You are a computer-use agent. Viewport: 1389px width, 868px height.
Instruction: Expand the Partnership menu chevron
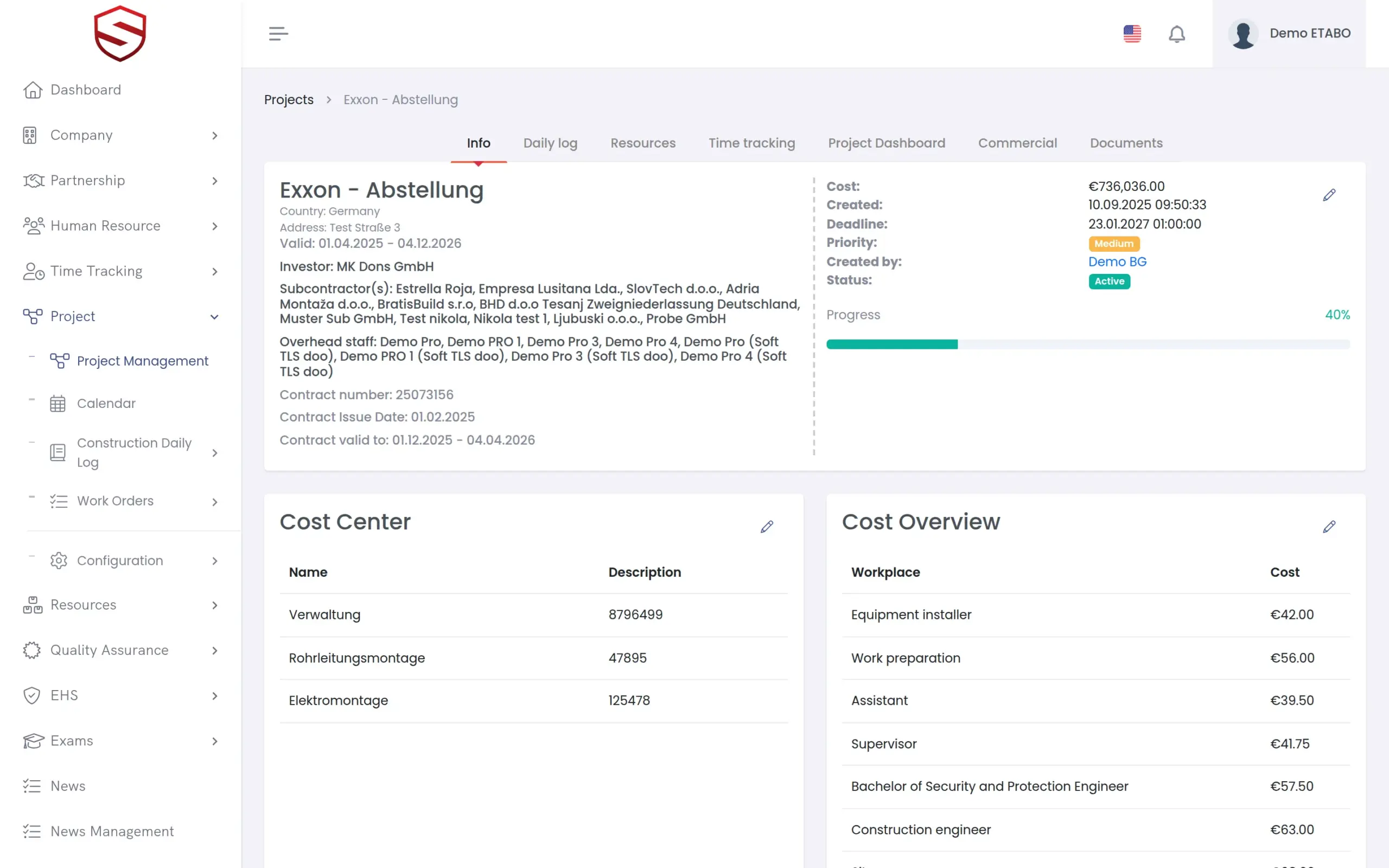click(215, 181)
